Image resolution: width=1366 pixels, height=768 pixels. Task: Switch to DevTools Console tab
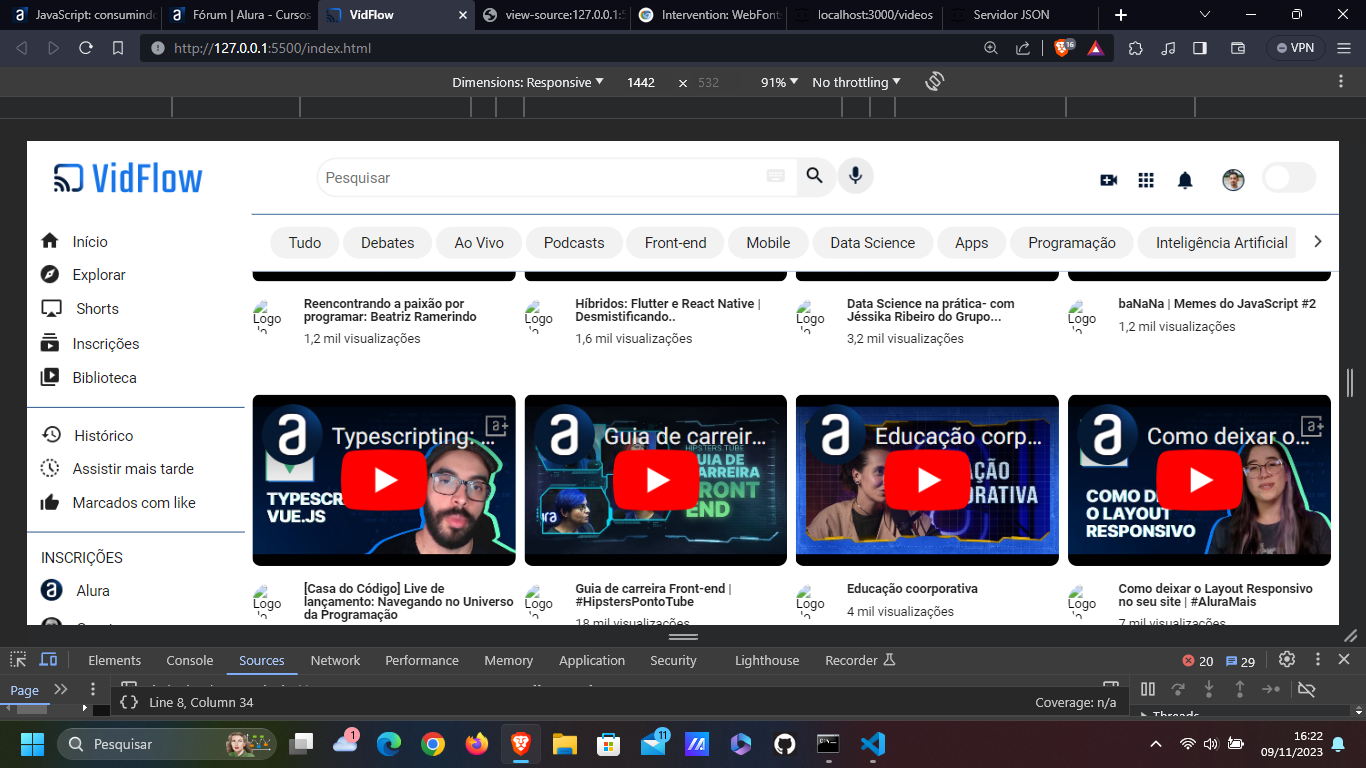190,660
